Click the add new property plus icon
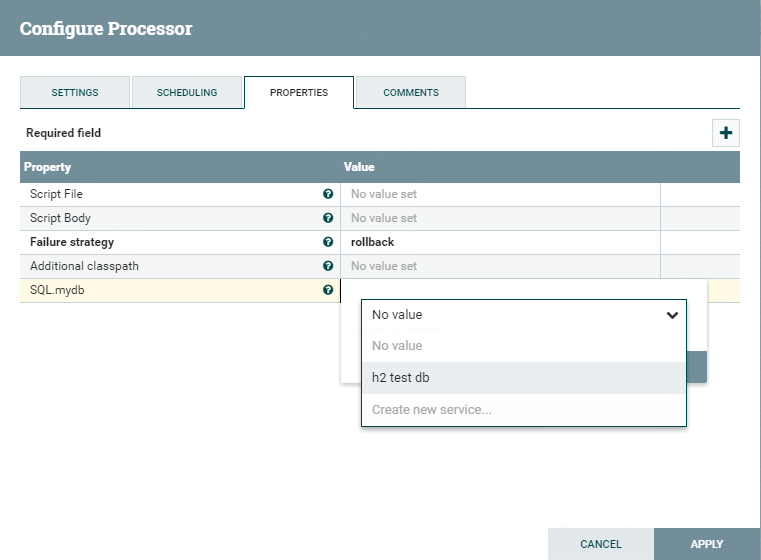 [x=726, y=133]
